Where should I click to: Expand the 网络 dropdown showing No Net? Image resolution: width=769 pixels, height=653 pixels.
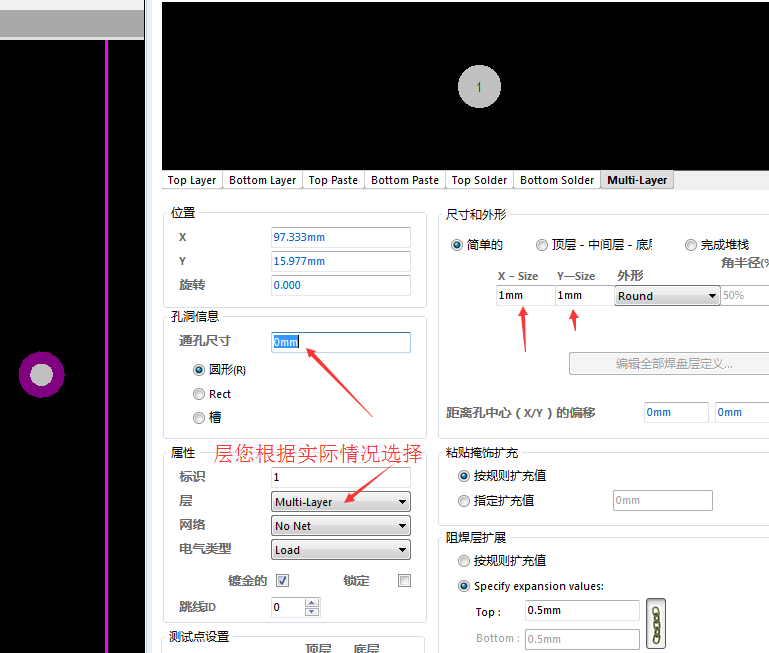coord(340,526)
